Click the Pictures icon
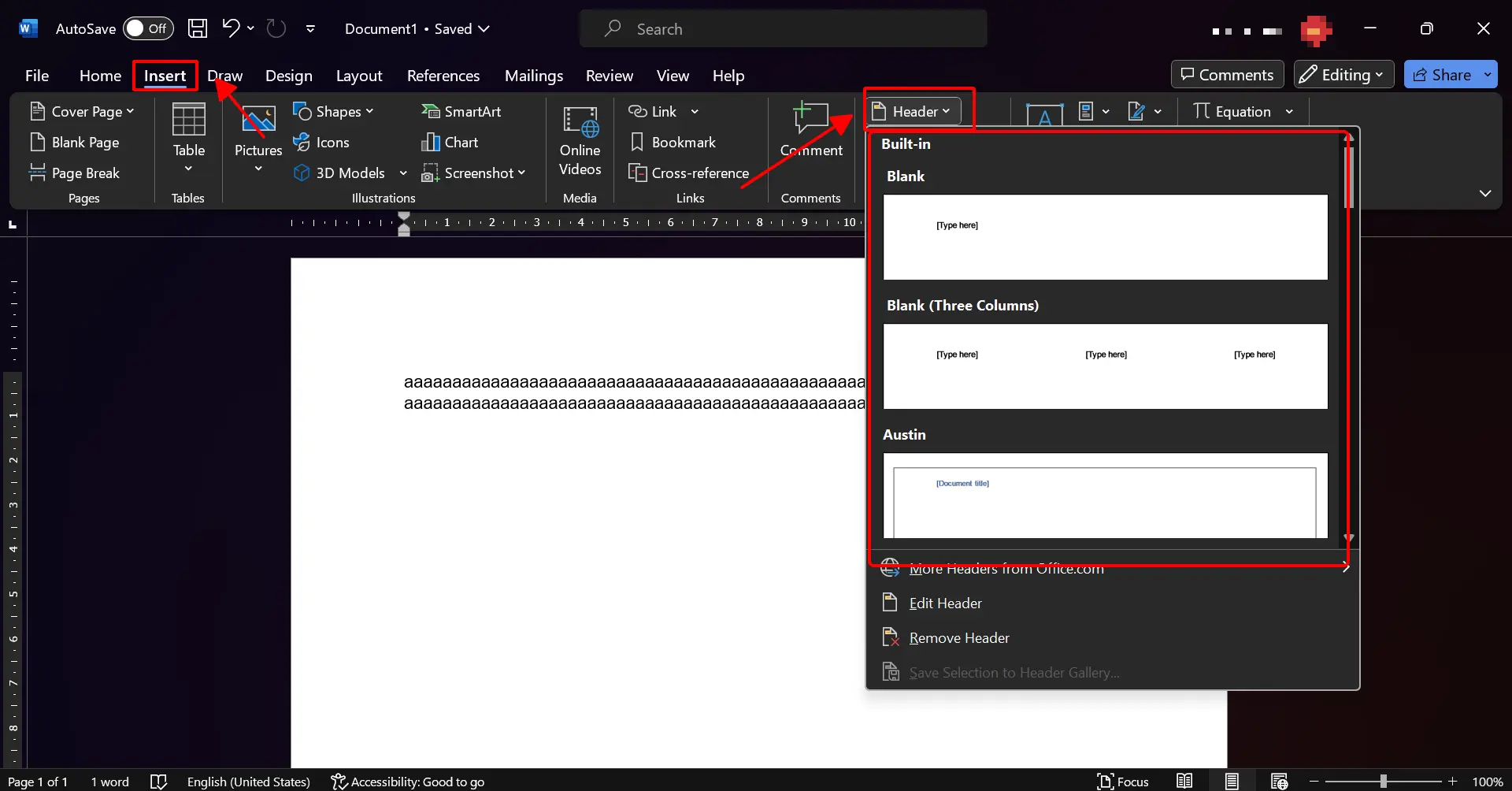 [x=258, y=121]
